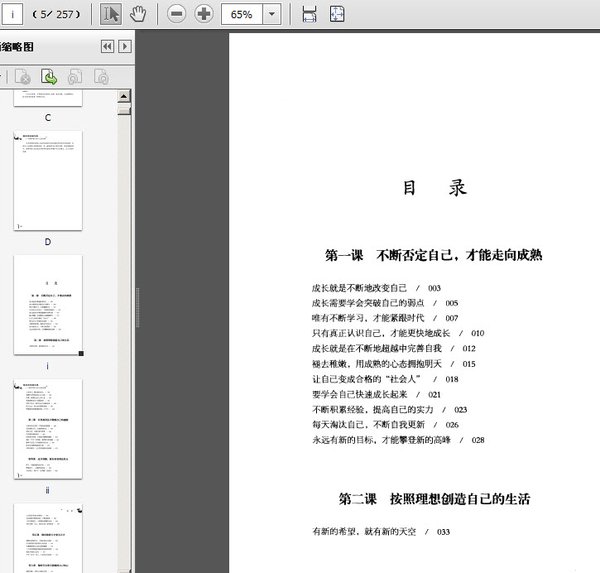Click entry 唯有不断学习，才能紧跟时代 / 007
This screenshot has height=573, width=600.
coord(385,318)
